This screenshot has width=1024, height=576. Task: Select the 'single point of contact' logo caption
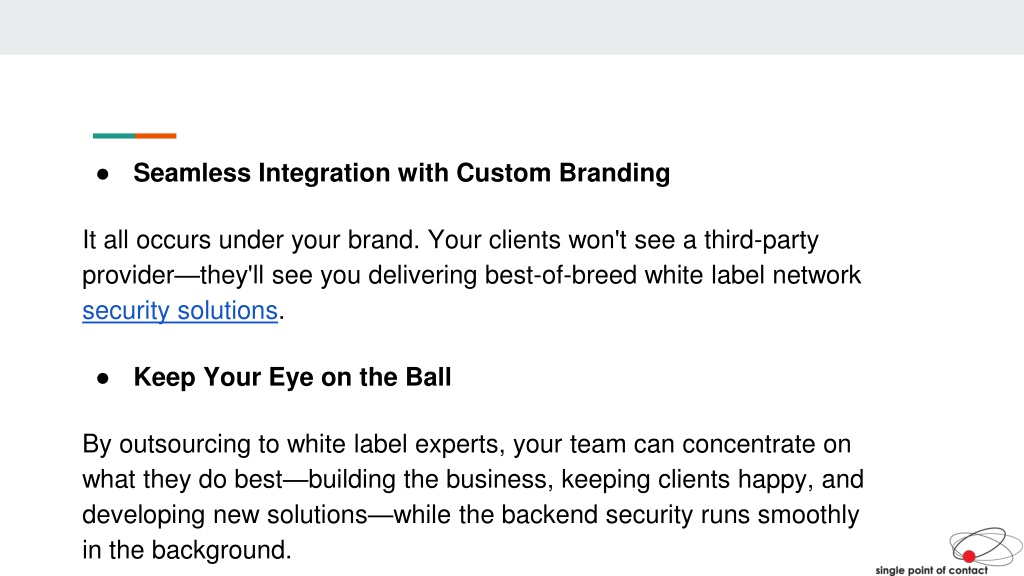931,570
